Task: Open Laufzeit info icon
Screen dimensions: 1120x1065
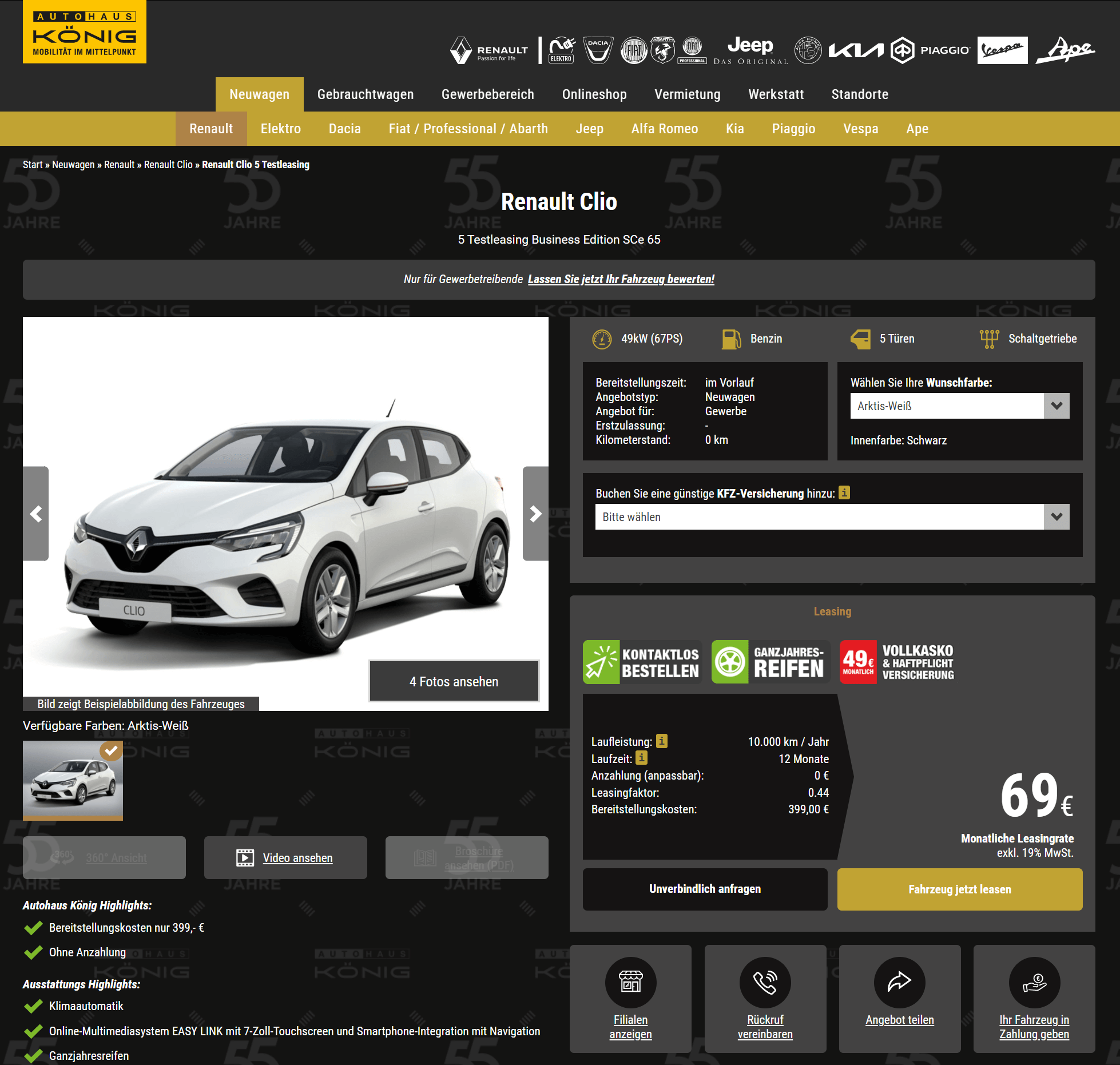Action: coord(642,758)
